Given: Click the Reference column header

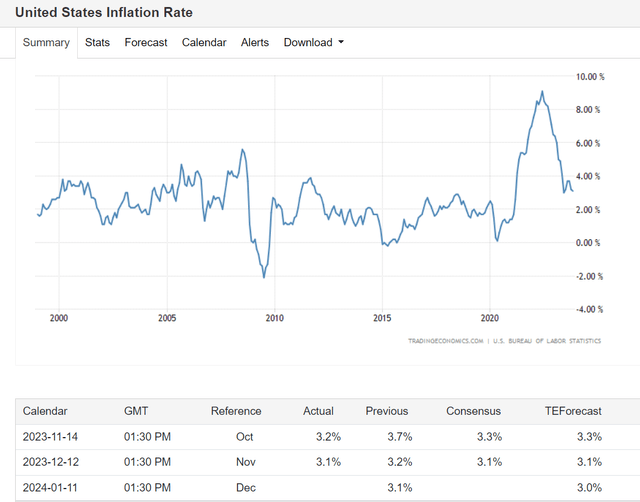Looking at the screenshot, I should click(236, 411).
